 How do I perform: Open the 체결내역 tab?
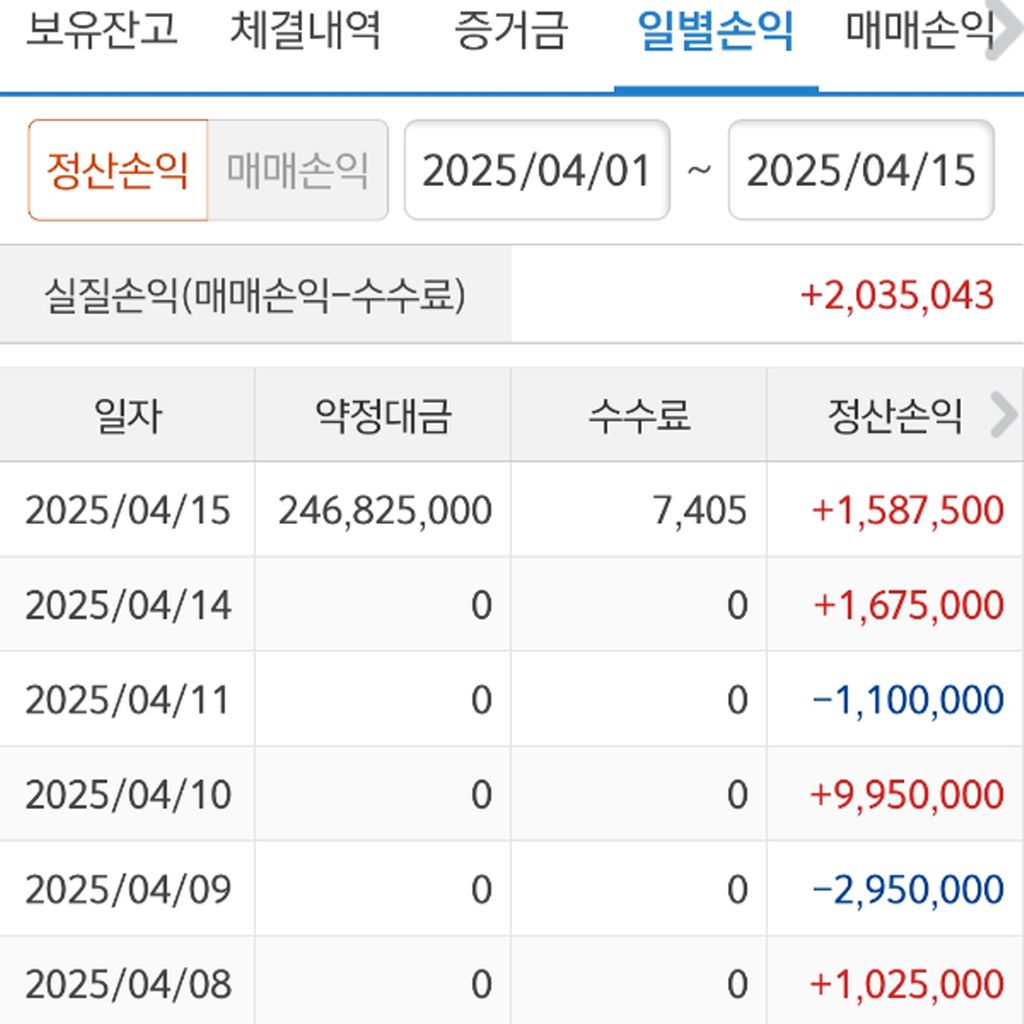[x=305, y=31]
